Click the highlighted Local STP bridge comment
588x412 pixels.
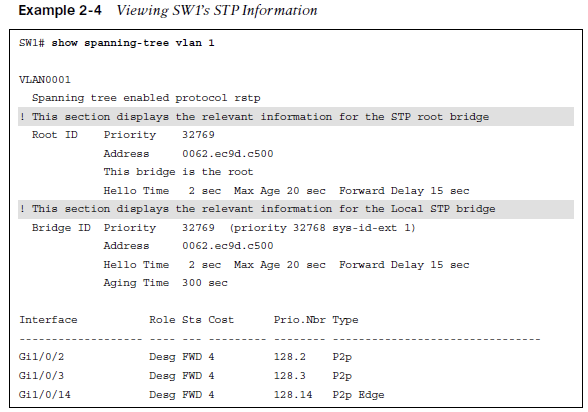tap(296, 209)
